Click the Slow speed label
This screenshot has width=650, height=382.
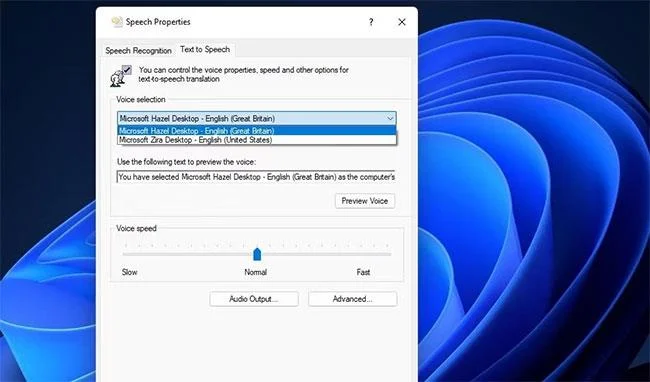[129, 272]
